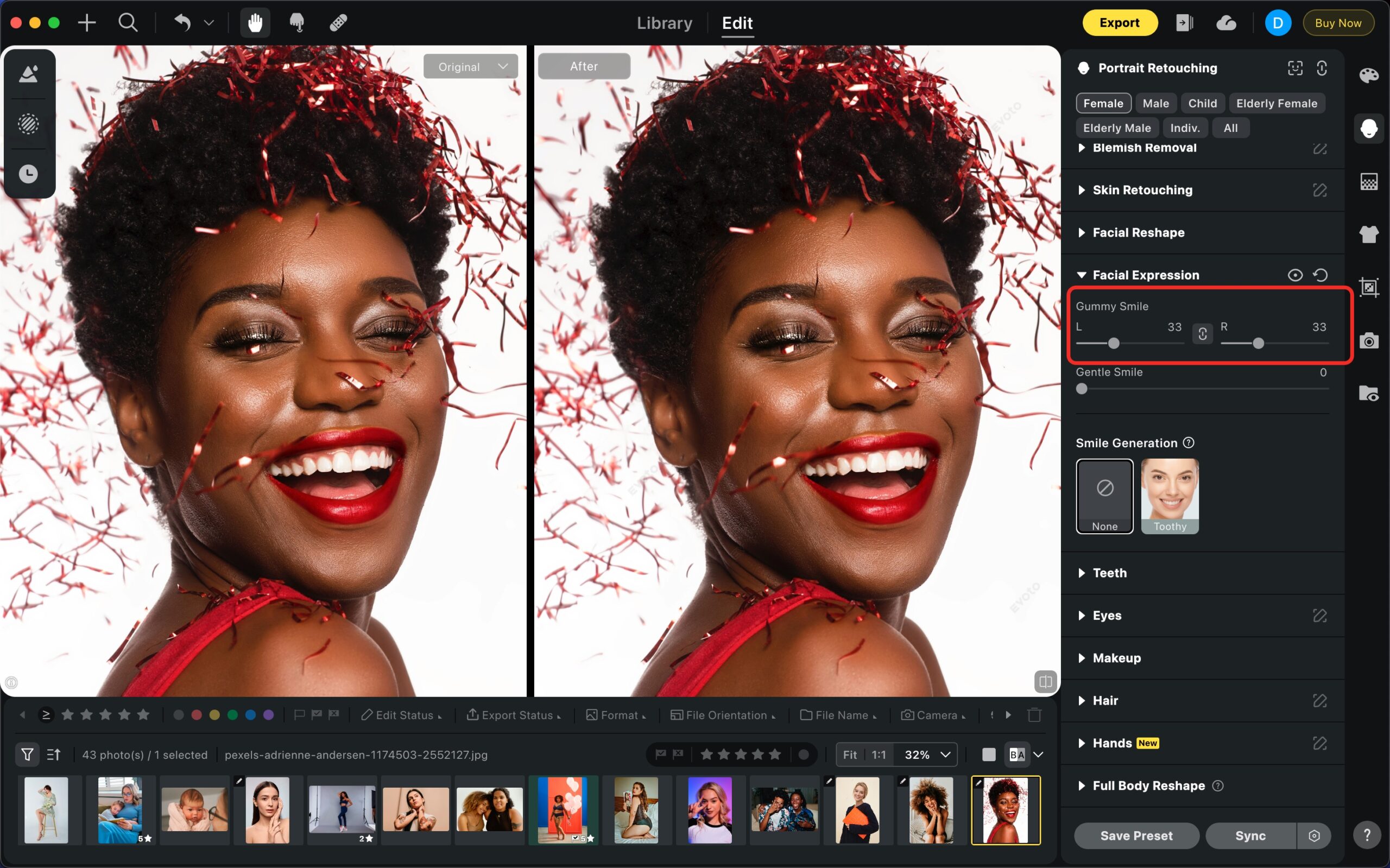Open the clothing t-shirt panel

pos(1369,234)
